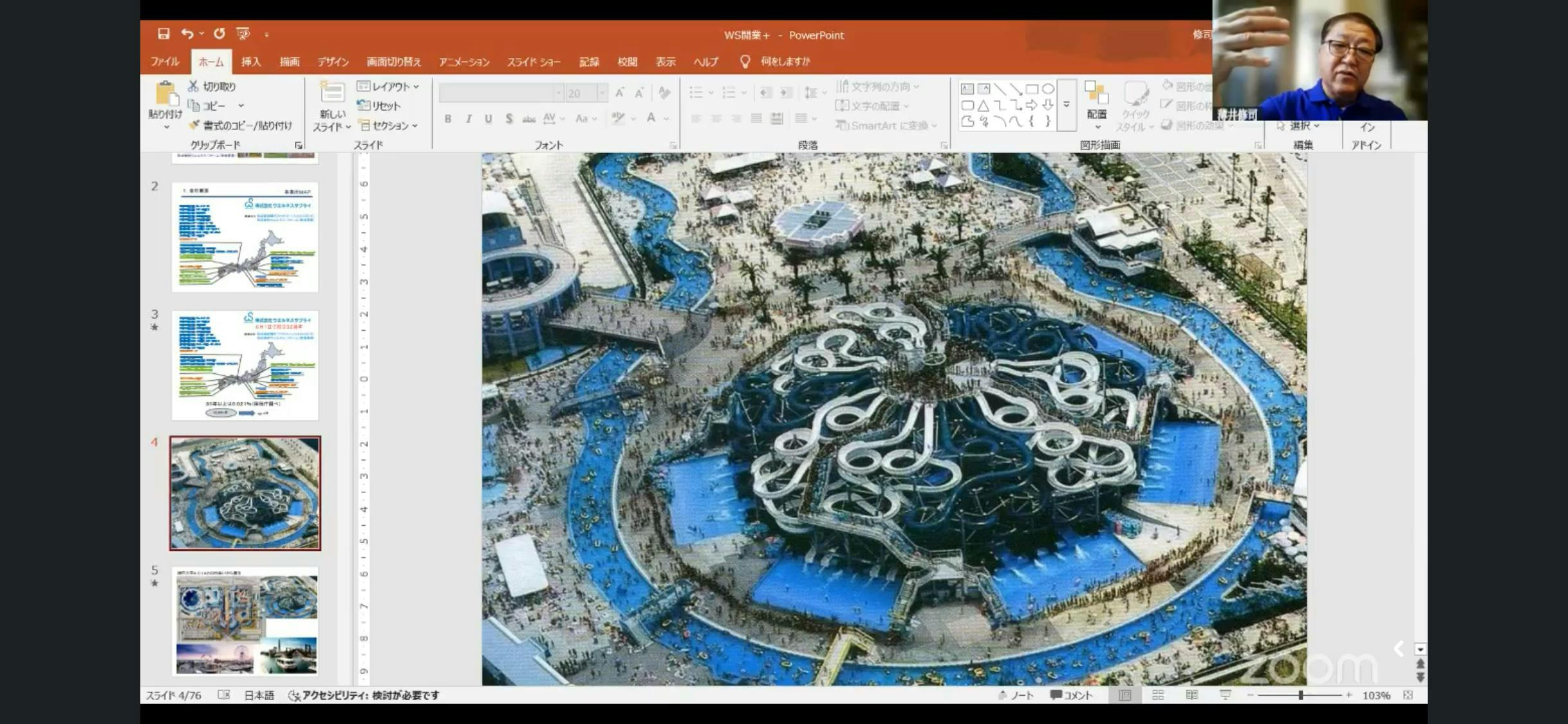Click the Undo arrow icon
This screenshot has height=724, width=1568.
[x=187, y=34]
